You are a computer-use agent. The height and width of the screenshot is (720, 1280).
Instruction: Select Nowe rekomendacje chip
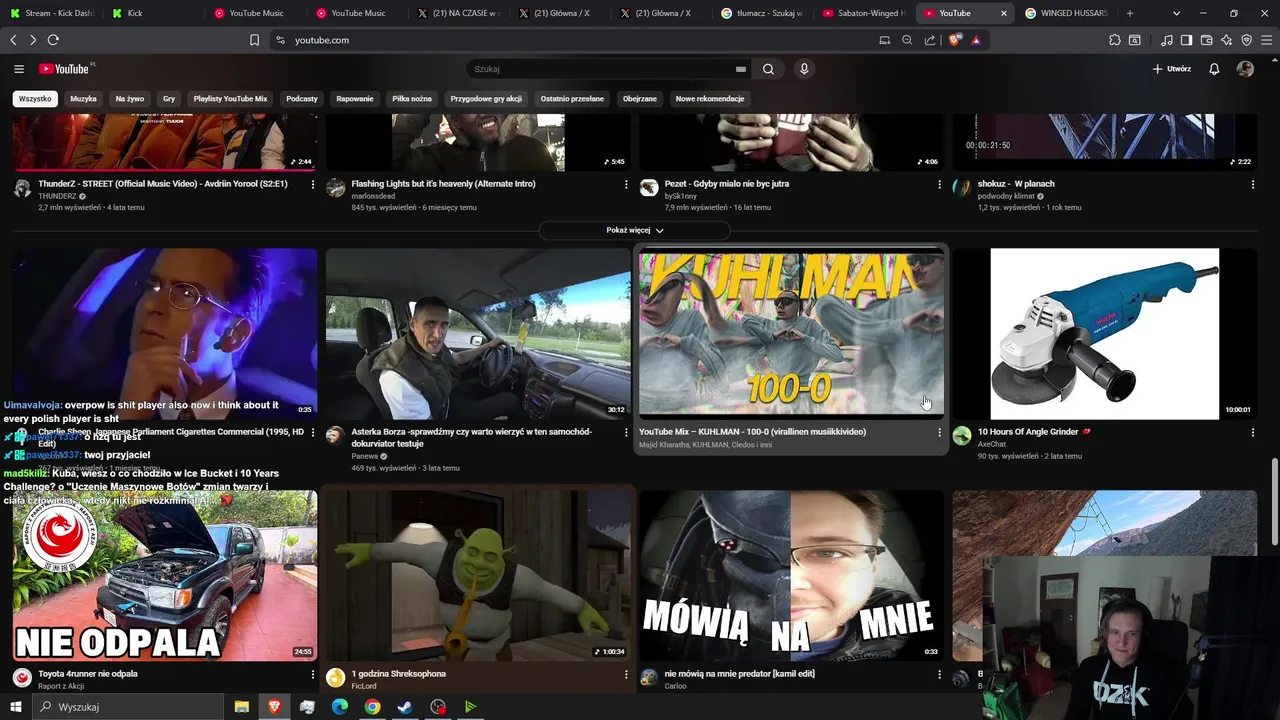(710, 99)
